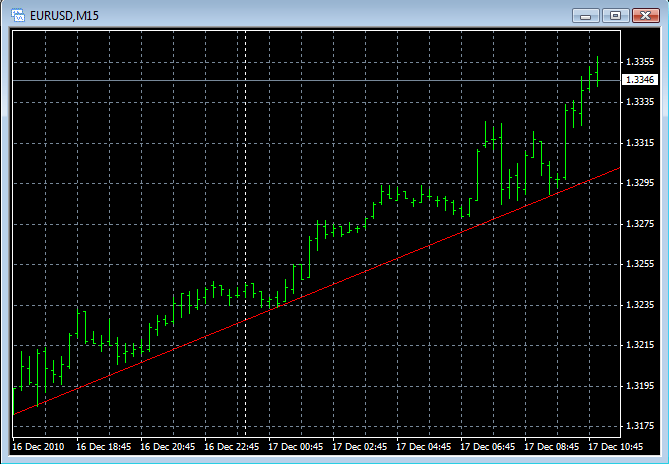Image resolution: width=669 pixels, height=464 pixels.
Task: Click the 17 Dec 08:45 time label
Action: (x=552, y=447)
